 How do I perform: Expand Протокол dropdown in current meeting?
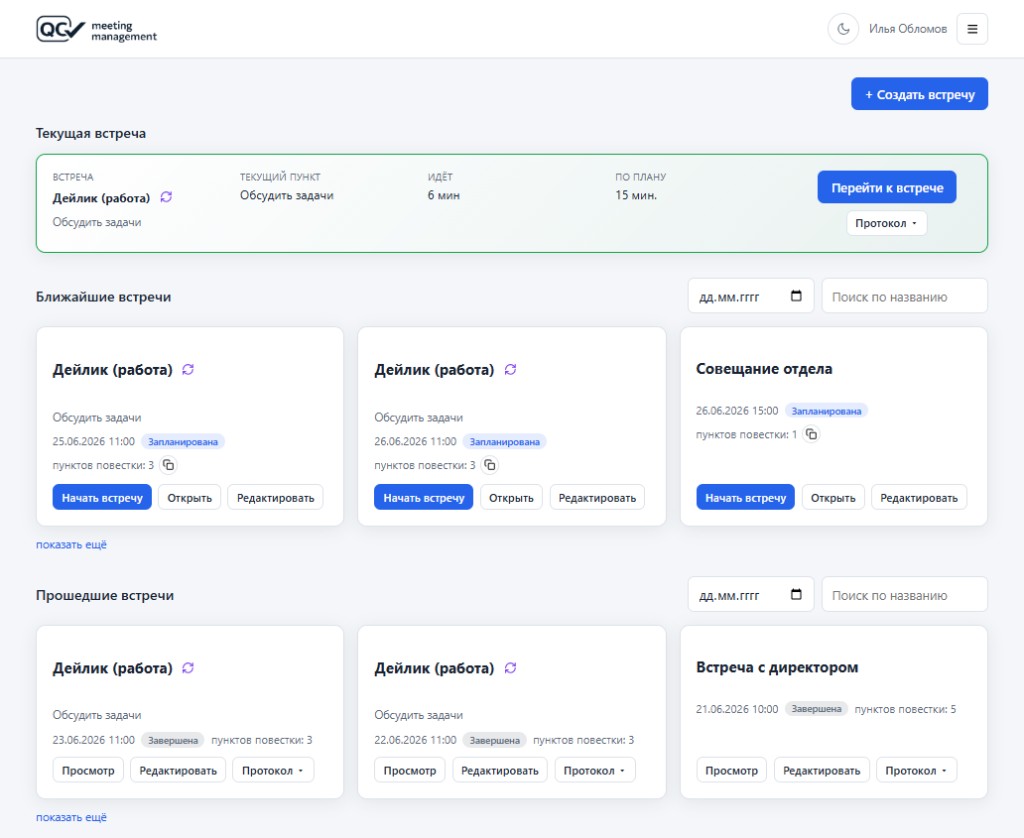point(886,223)
